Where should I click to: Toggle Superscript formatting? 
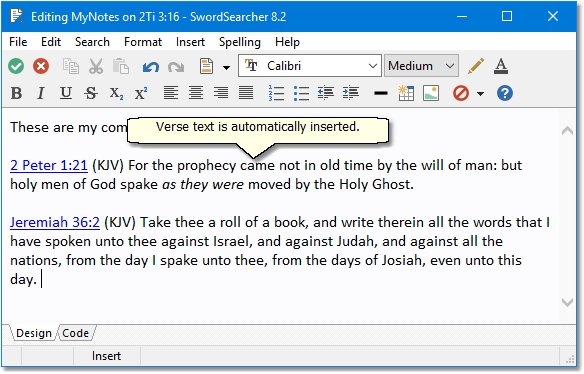(141, 93)
